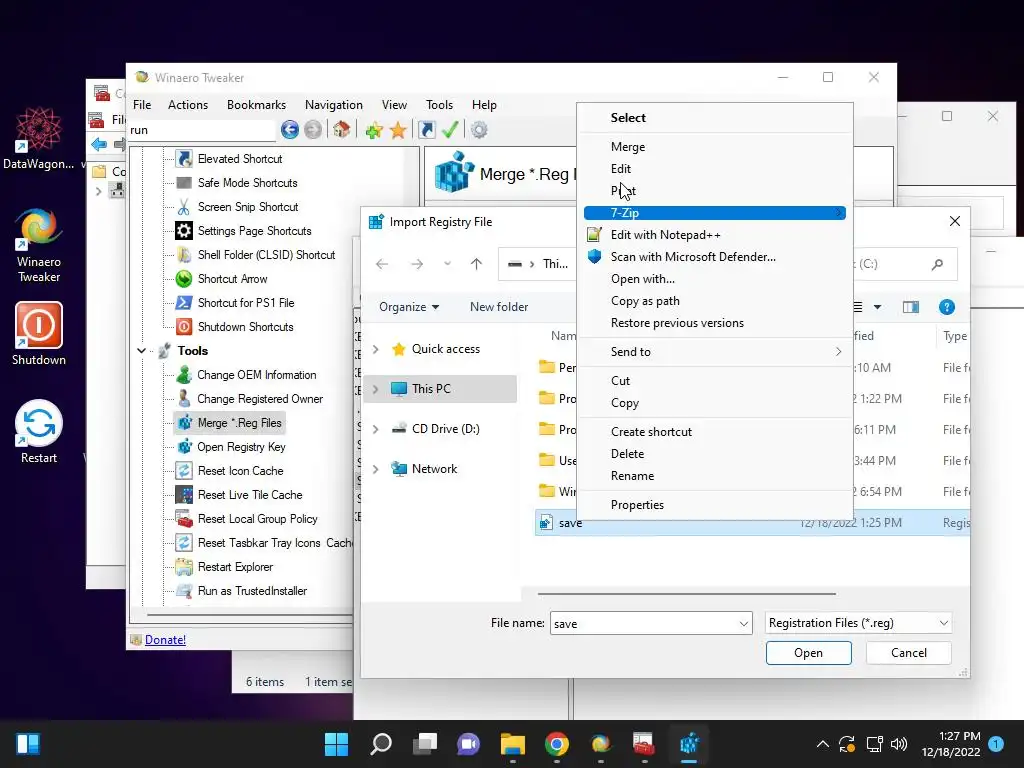
Task: Open the Bookmarks menu in Winaero Tweaker
Action: click(x=256, y=104)
